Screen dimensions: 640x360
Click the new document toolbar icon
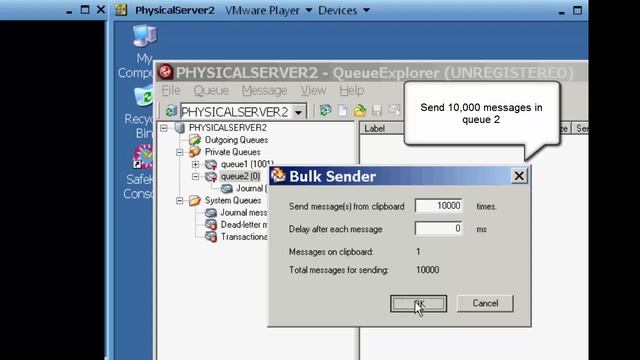point(342,111)
